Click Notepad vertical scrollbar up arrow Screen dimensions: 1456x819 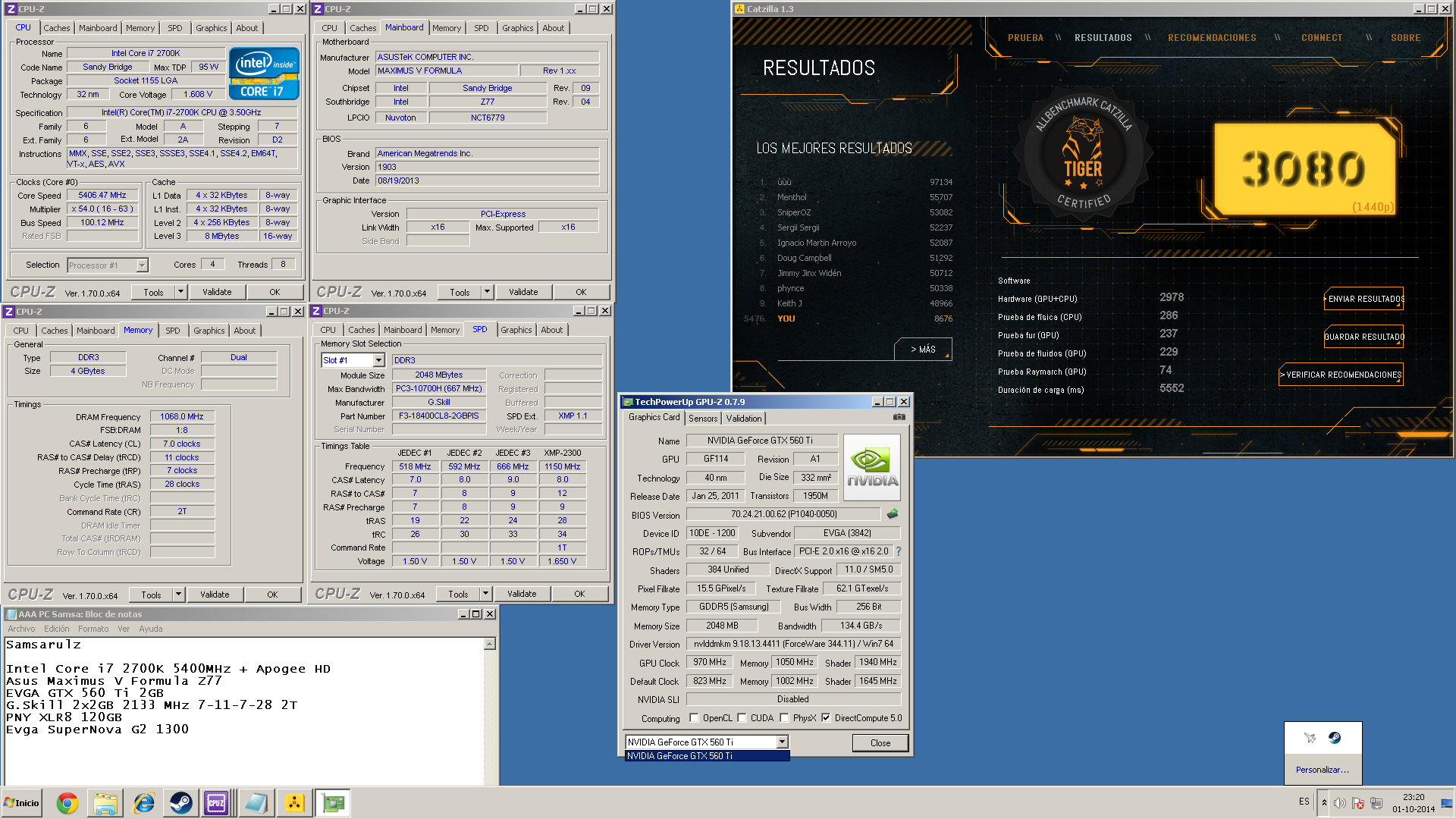[x=490, y=644]
